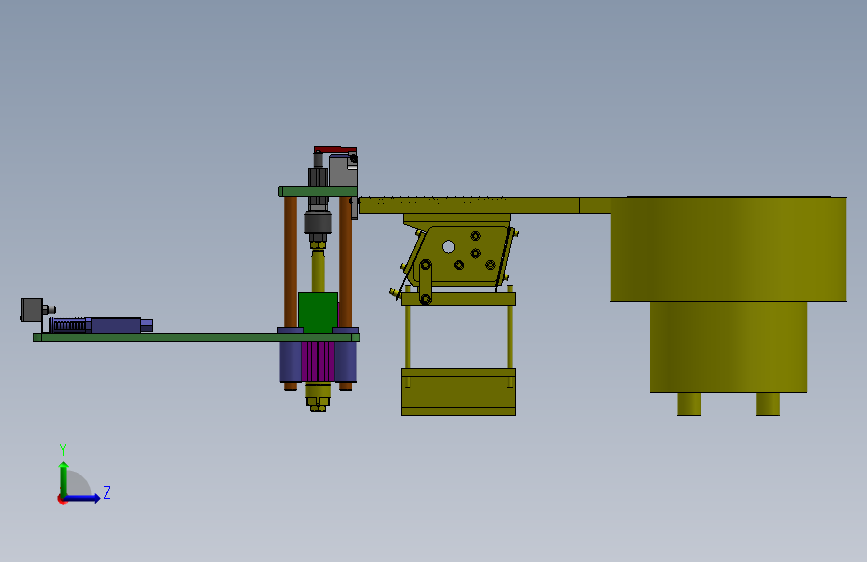Select the lower cylindrical base under the bowl
The height and width of the screenshot is (562, 867).
728,347
